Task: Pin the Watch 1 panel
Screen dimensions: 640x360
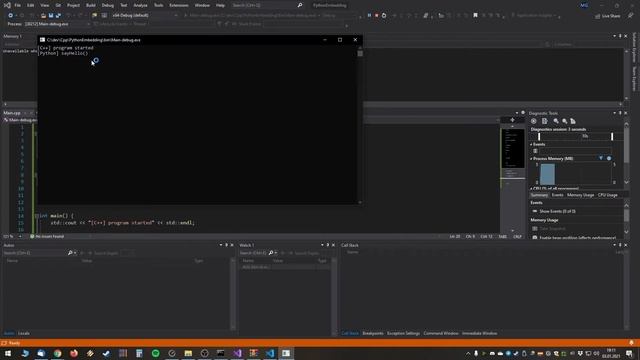Action: 327,245
